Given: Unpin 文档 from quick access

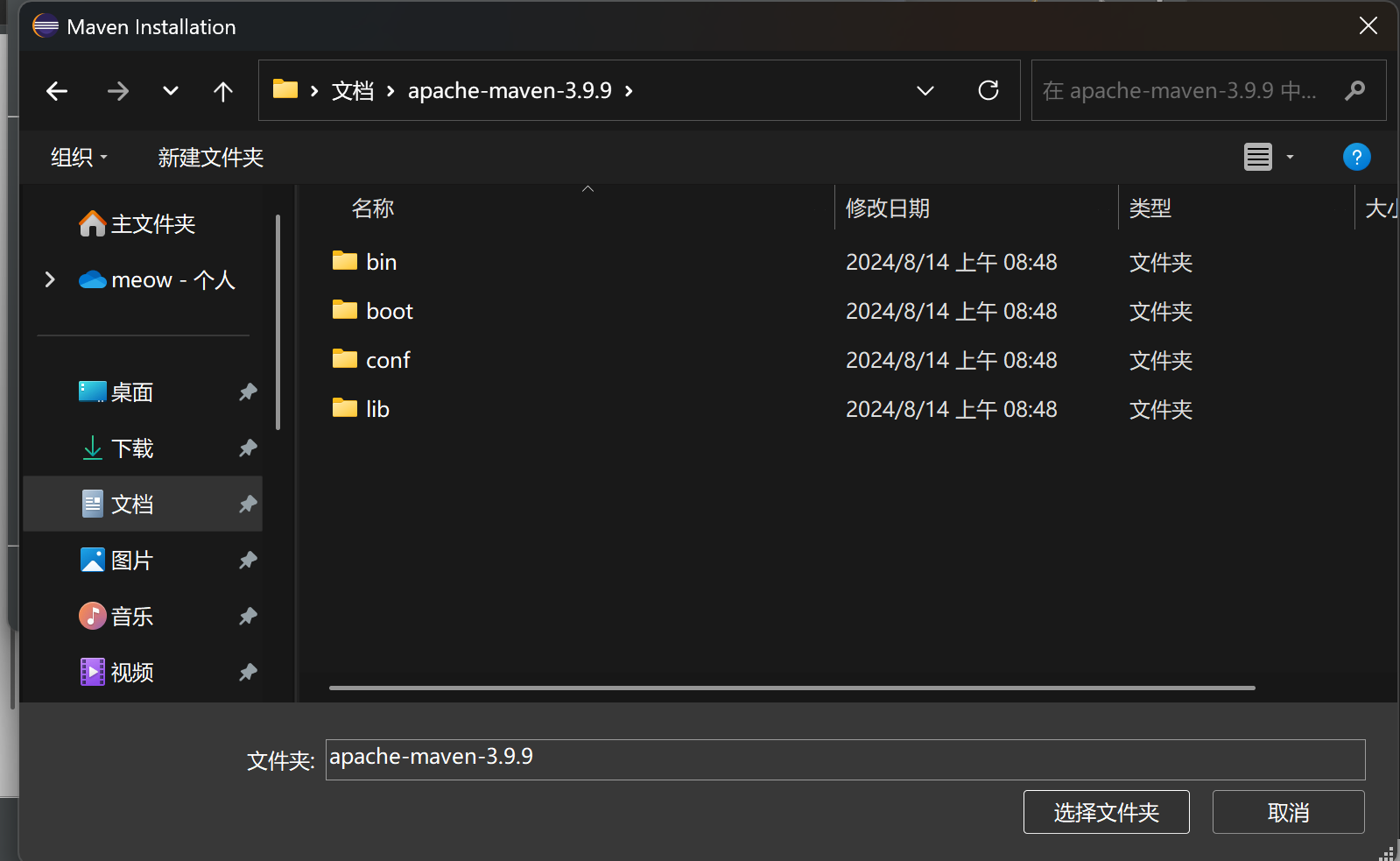Looking at the screenshot, I should [248, 505].
